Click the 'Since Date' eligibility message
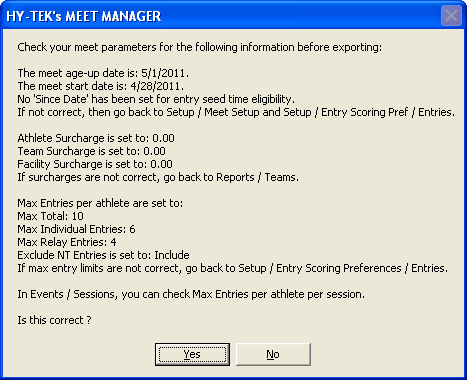 point(156,99)
